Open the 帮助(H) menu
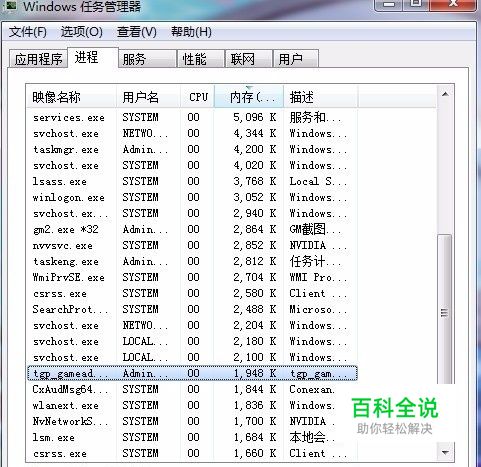Viewport: 481px width, 467px height. (191, 32)
